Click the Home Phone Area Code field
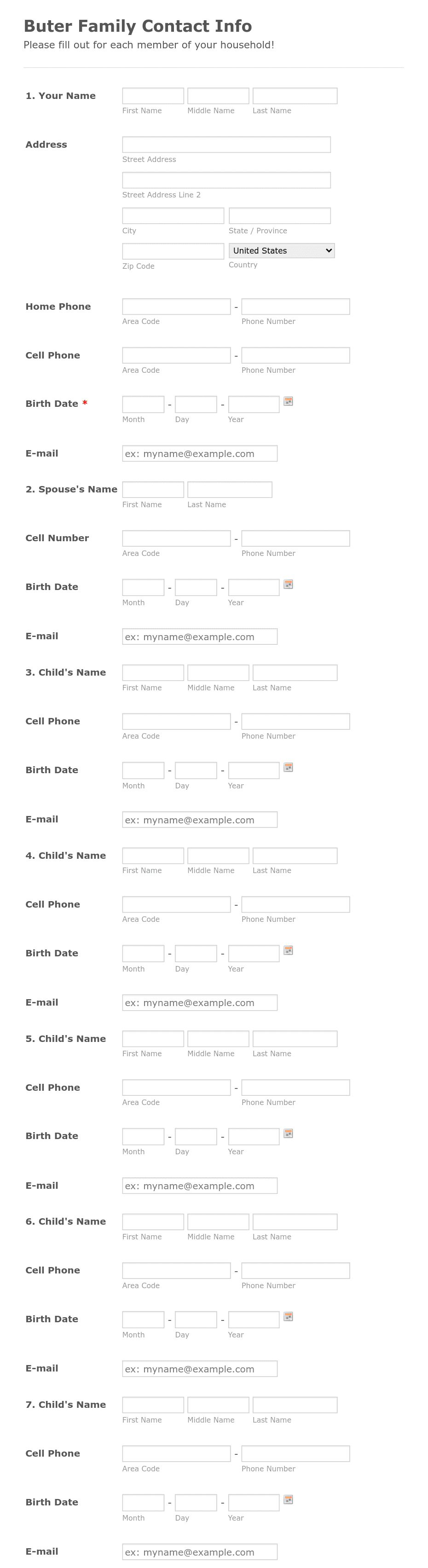Image resolution: width=428 pixels, height=1568 pixels. 176,306
